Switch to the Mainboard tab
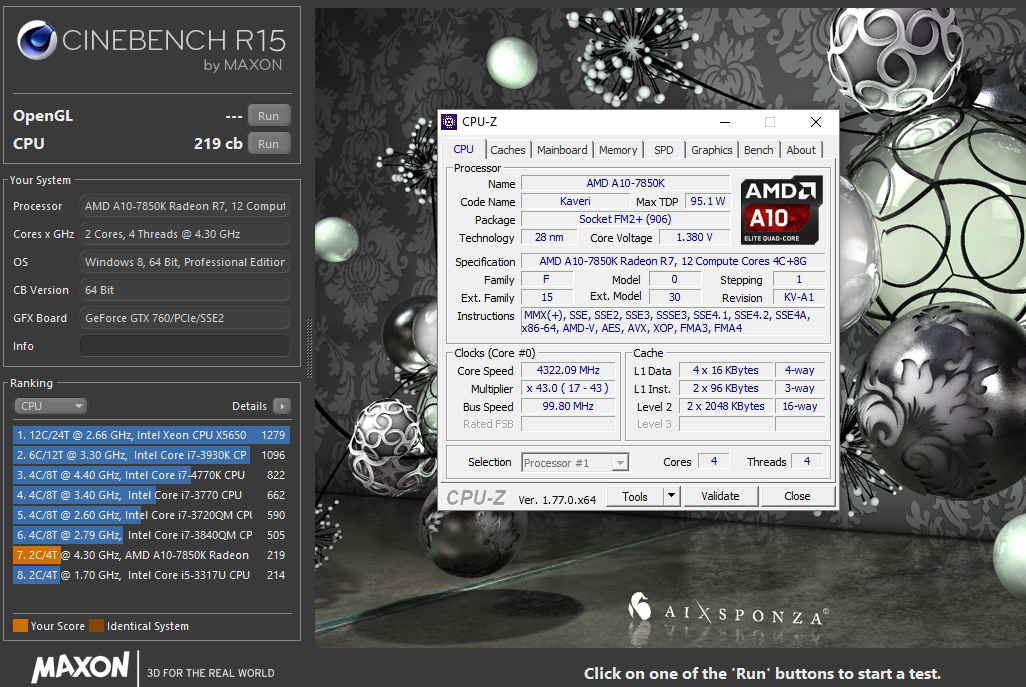 (562, 150)
